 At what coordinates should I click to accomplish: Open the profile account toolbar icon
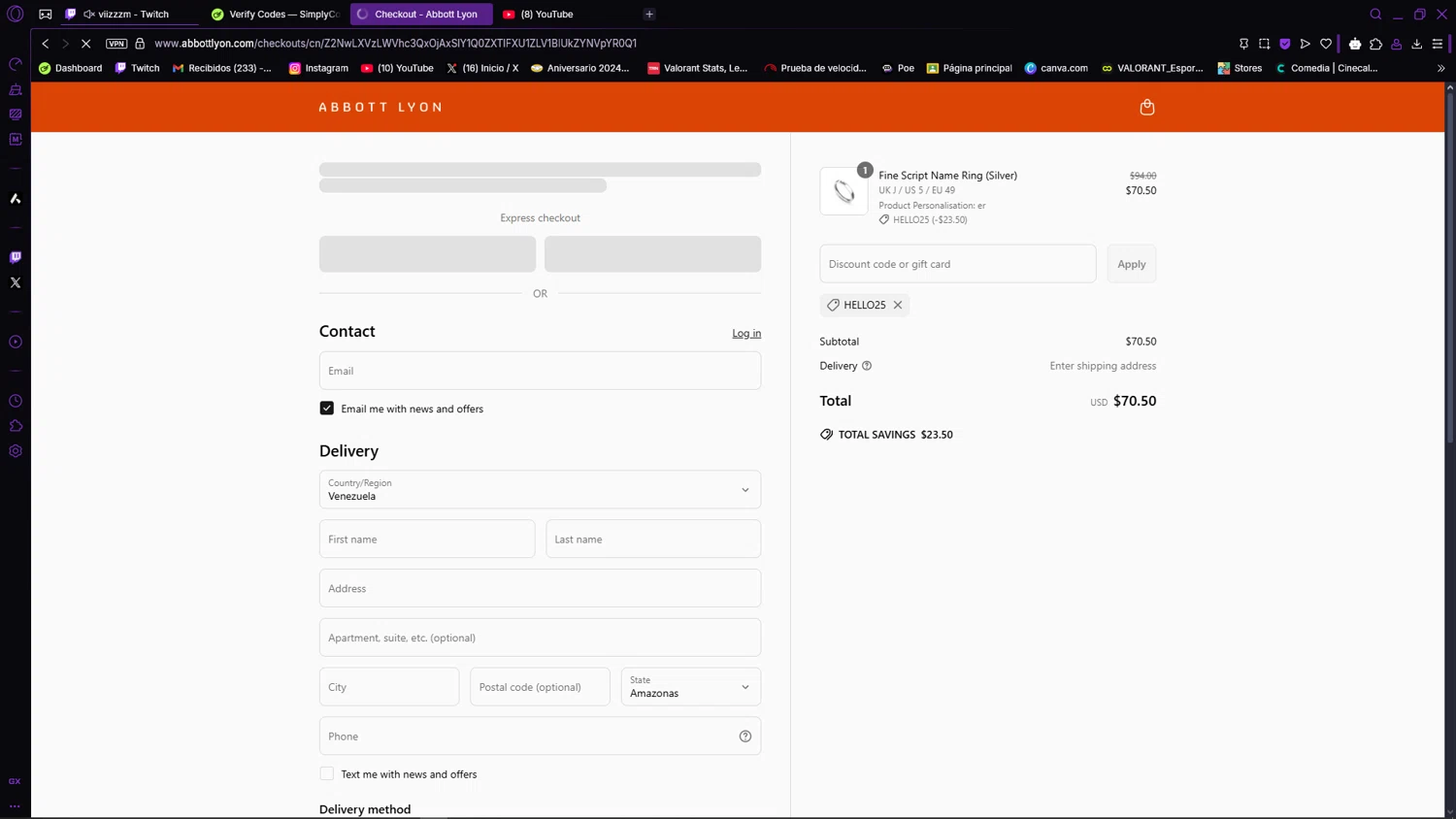[1397, 44]
